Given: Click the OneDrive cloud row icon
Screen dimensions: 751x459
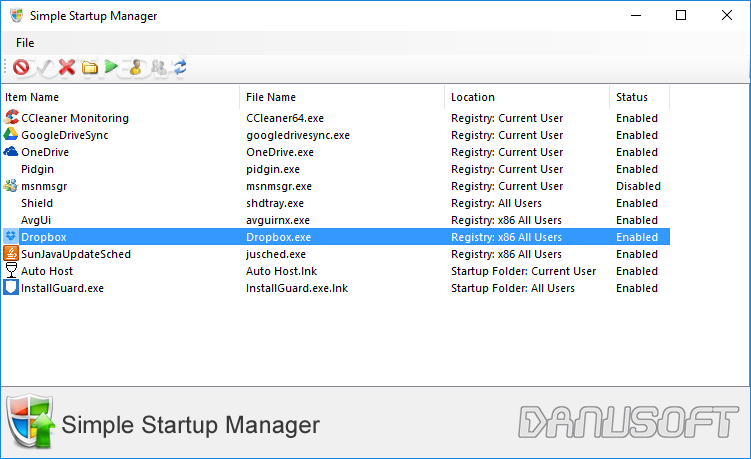Looking at the screenshot, I should pyautogui.click(x=11, y=151).
